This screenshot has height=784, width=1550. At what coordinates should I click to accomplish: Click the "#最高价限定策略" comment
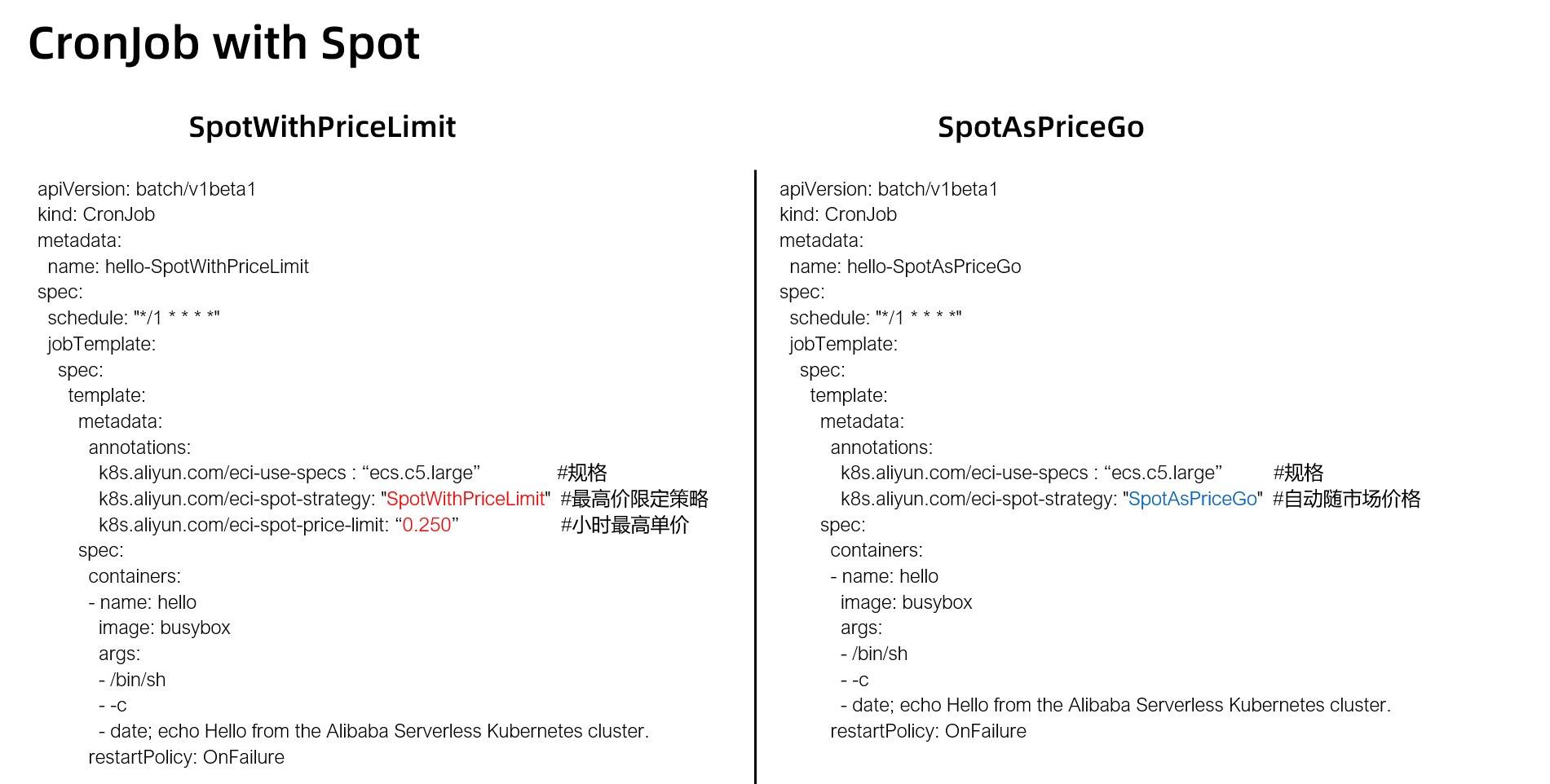coord(634,499)
